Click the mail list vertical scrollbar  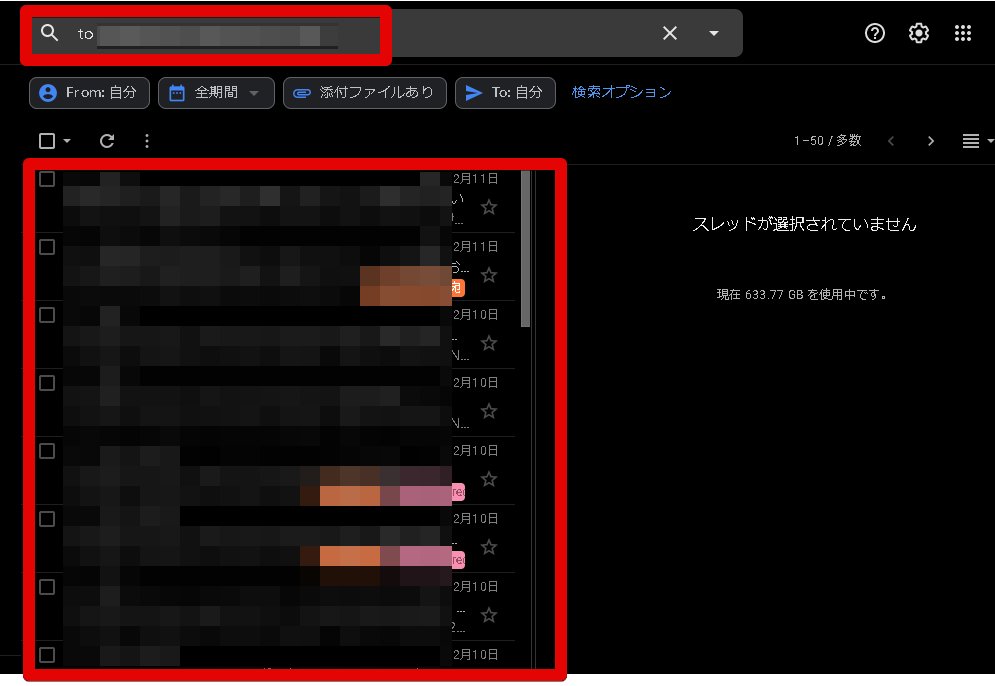525,249
